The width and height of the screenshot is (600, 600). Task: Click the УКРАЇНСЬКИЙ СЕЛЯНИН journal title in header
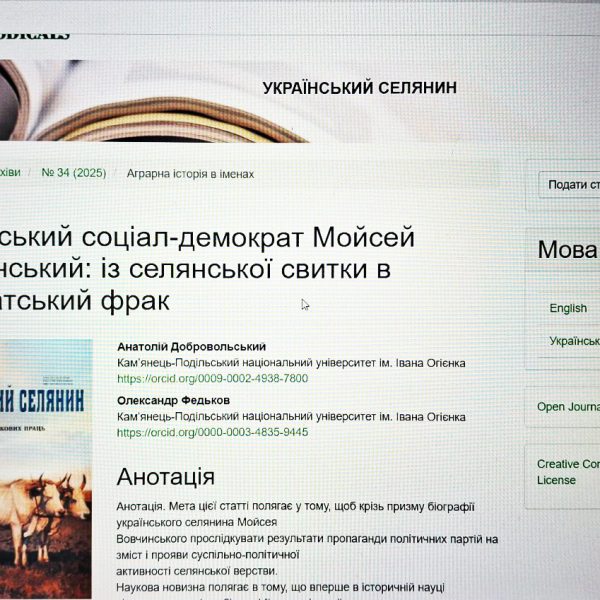(359, 88)
